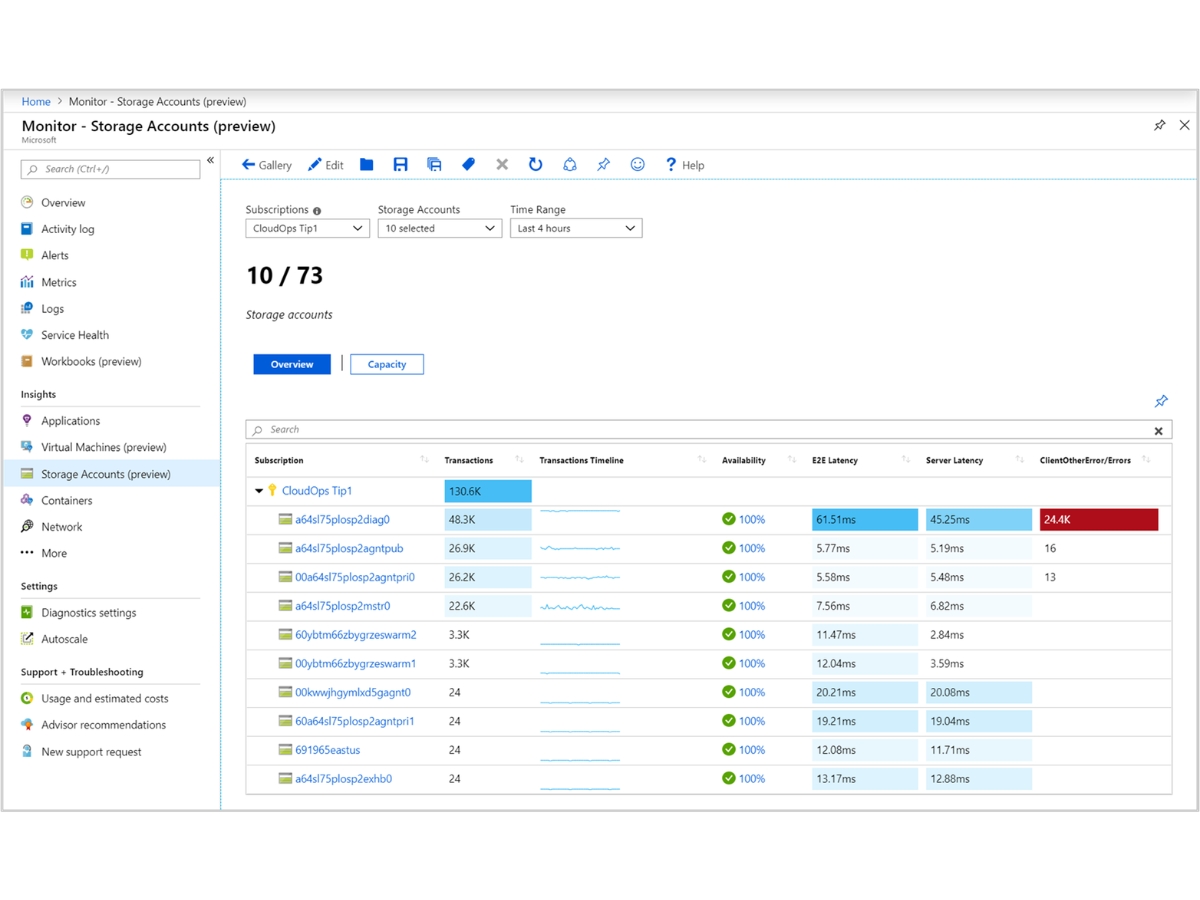The height and width of the screenshot is (900, 1200).
Task: Open storage account a64sl75plosp2agntpub
Action: click(x=349, y=548)
